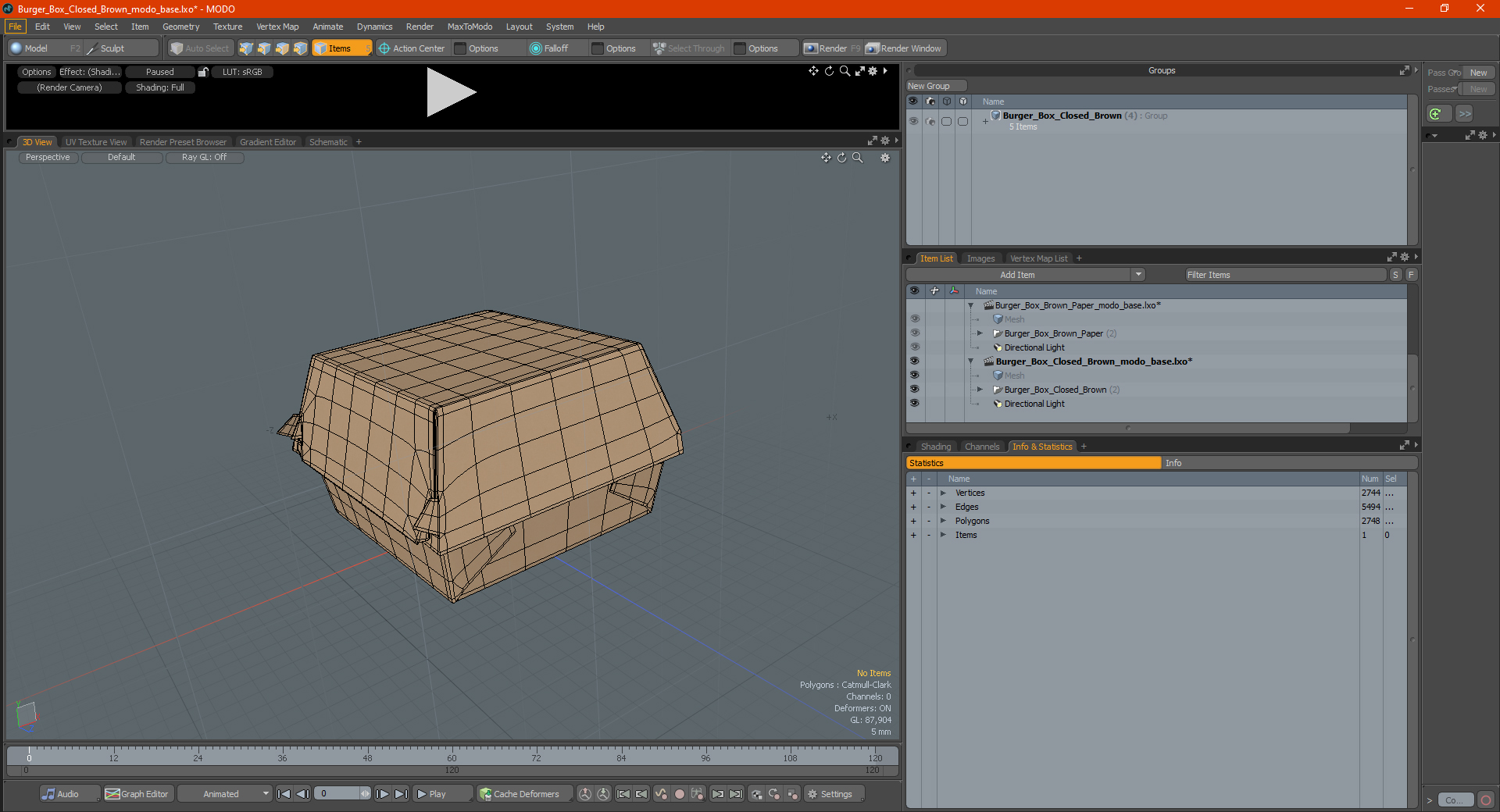This screenshot has width=1500, height=812.
Task: Expand Edges statistics row
Action: pos(943,507)
